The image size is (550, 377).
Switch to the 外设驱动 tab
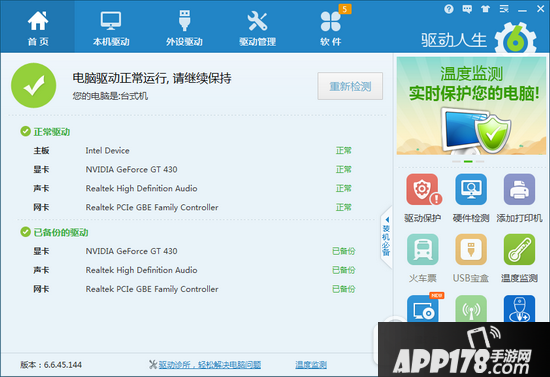(x=184, y=27)
